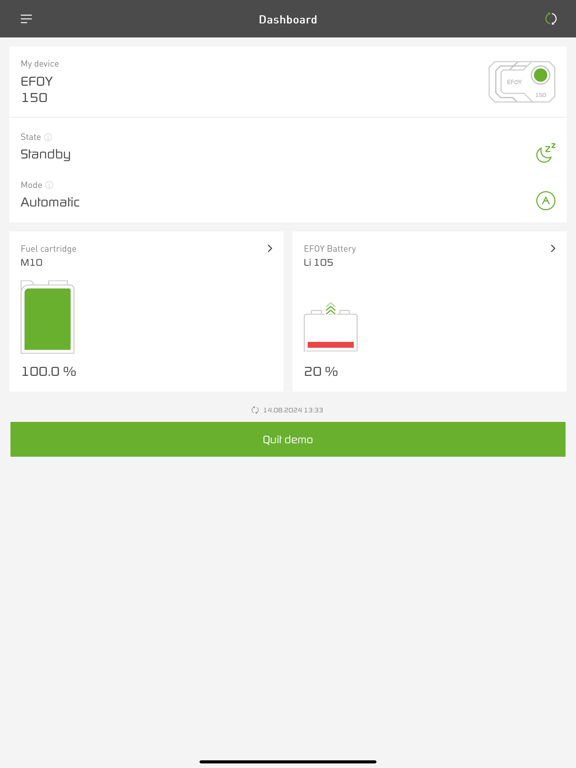
Task: Tap the green fuel cartridge icon
Action: pos(48,317)
